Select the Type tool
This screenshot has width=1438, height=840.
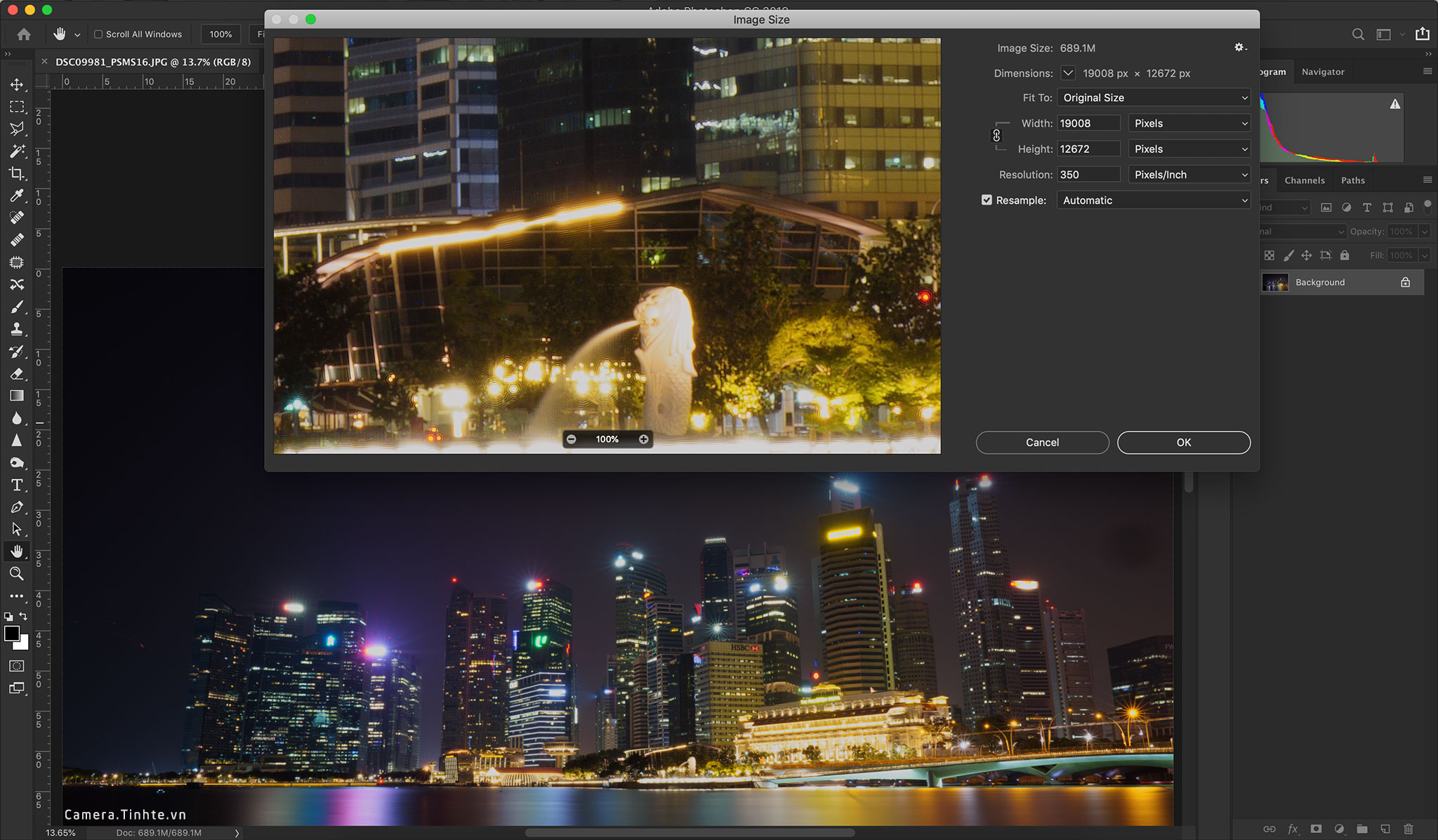click(17, 485)
